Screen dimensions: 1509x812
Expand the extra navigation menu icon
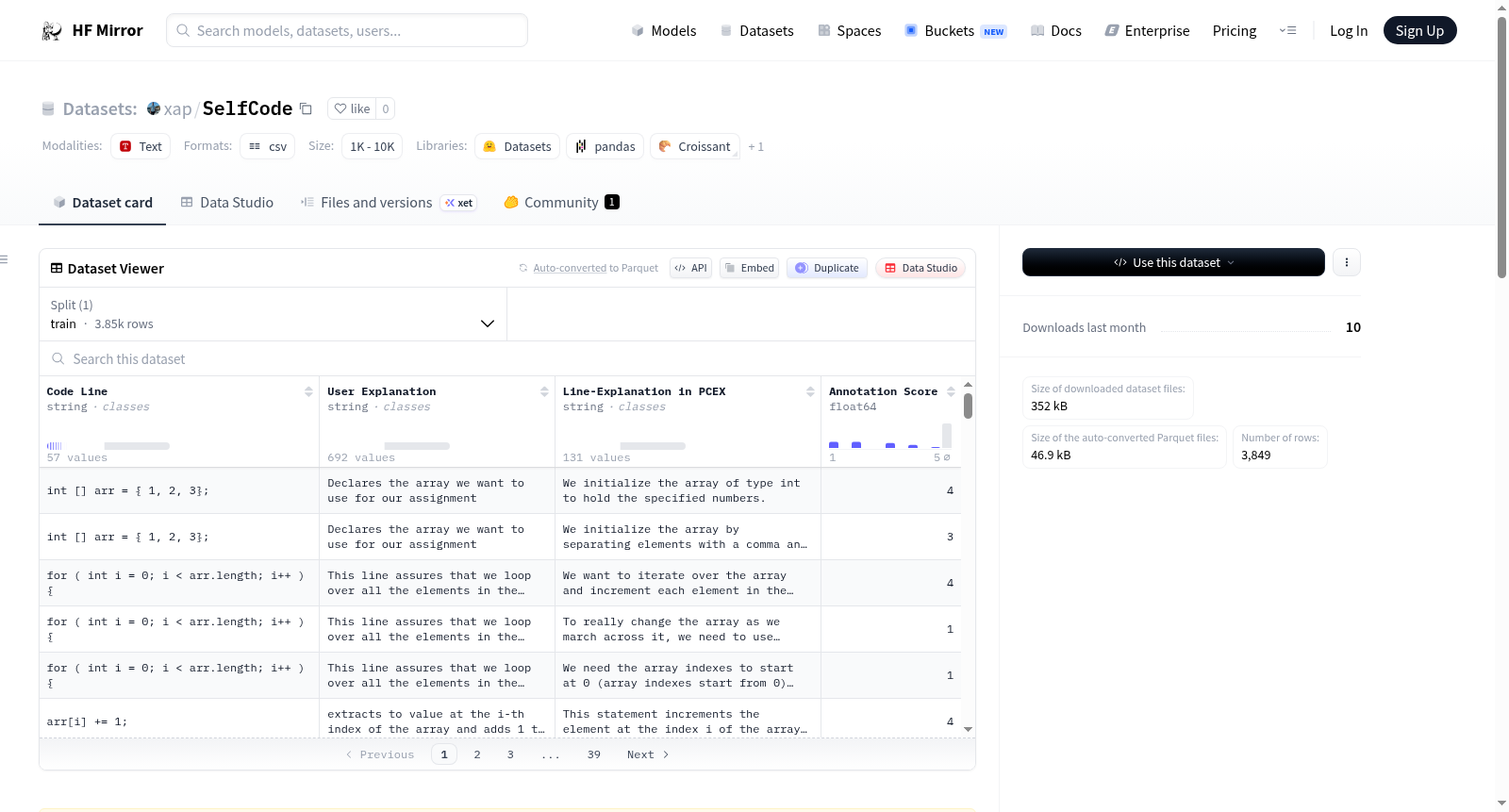(x=1287, y=31)
